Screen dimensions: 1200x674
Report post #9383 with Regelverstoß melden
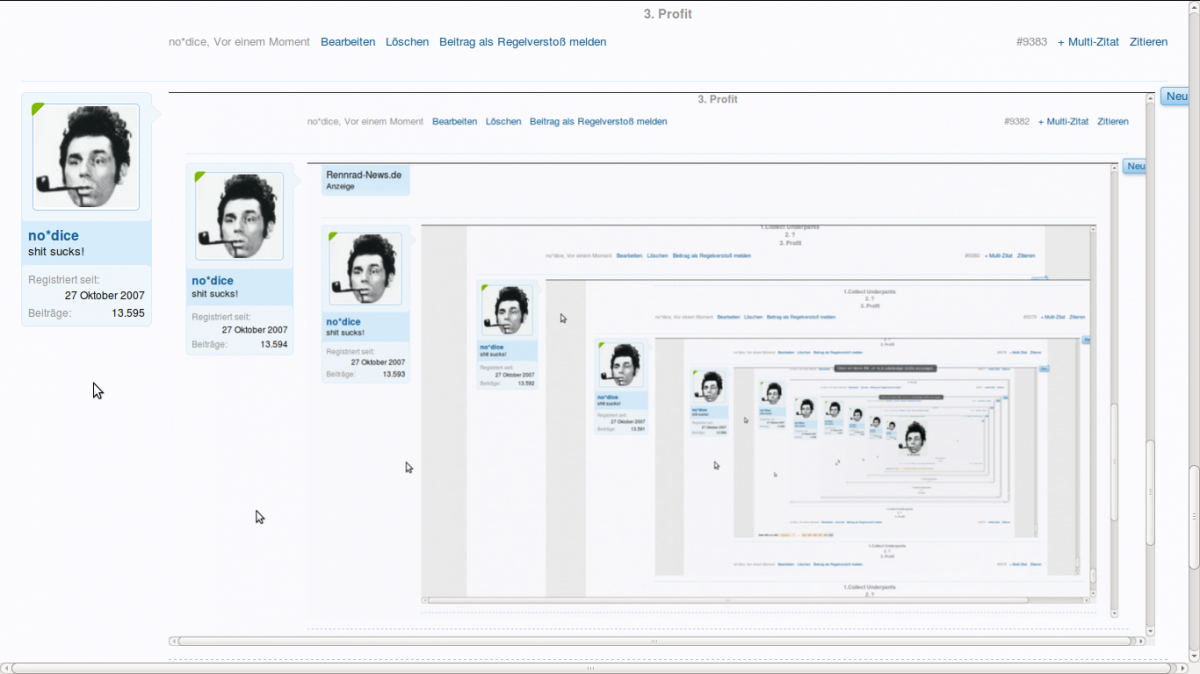pos(522,42)
